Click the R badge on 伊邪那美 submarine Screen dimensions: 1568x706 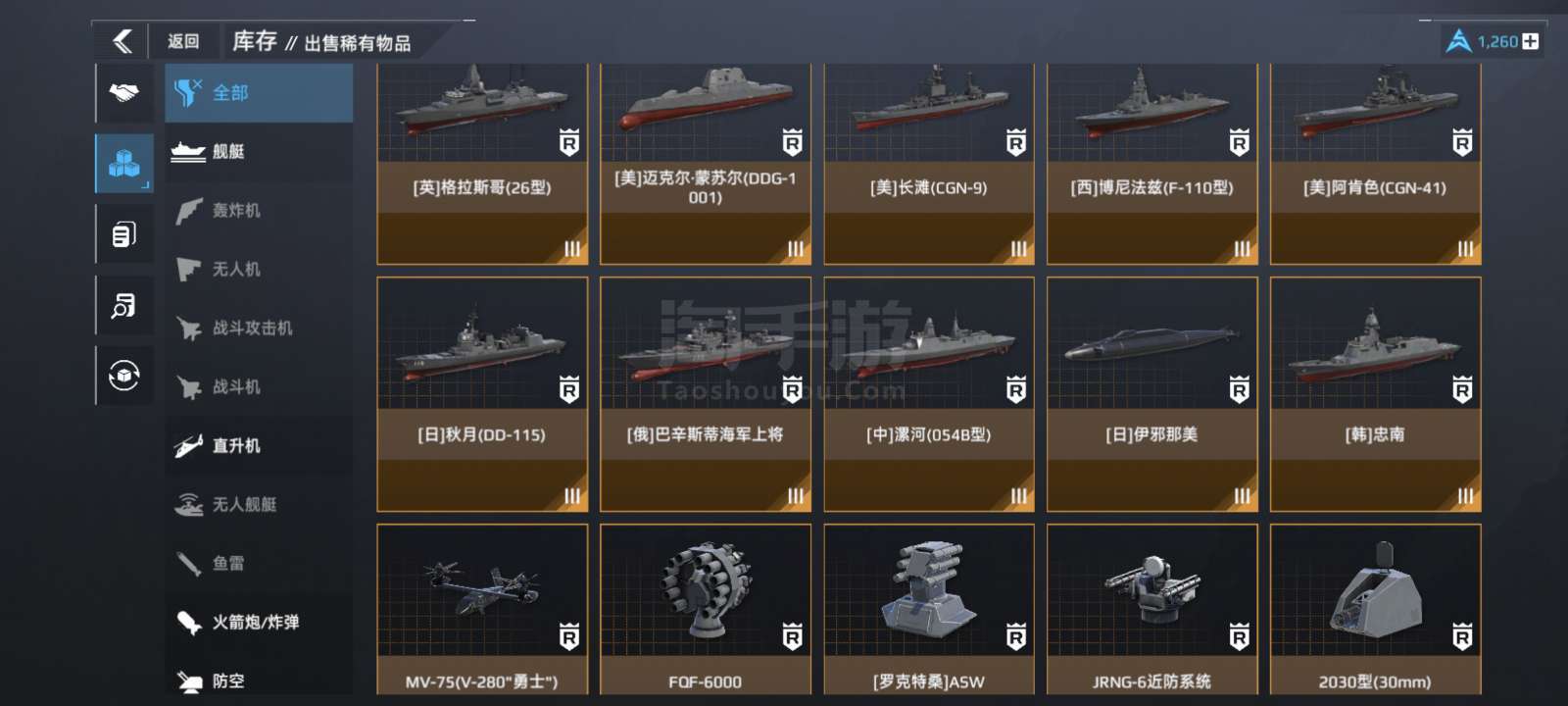click(x=1240, y=390)
